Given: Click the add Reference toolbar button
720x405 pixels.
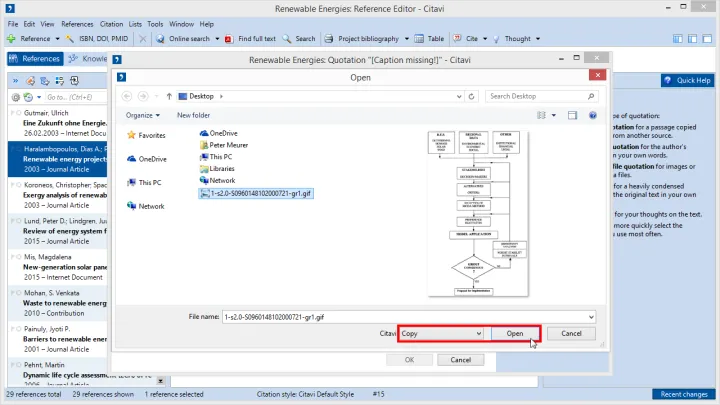Looking at the screenshot, I should coord(28,39).
